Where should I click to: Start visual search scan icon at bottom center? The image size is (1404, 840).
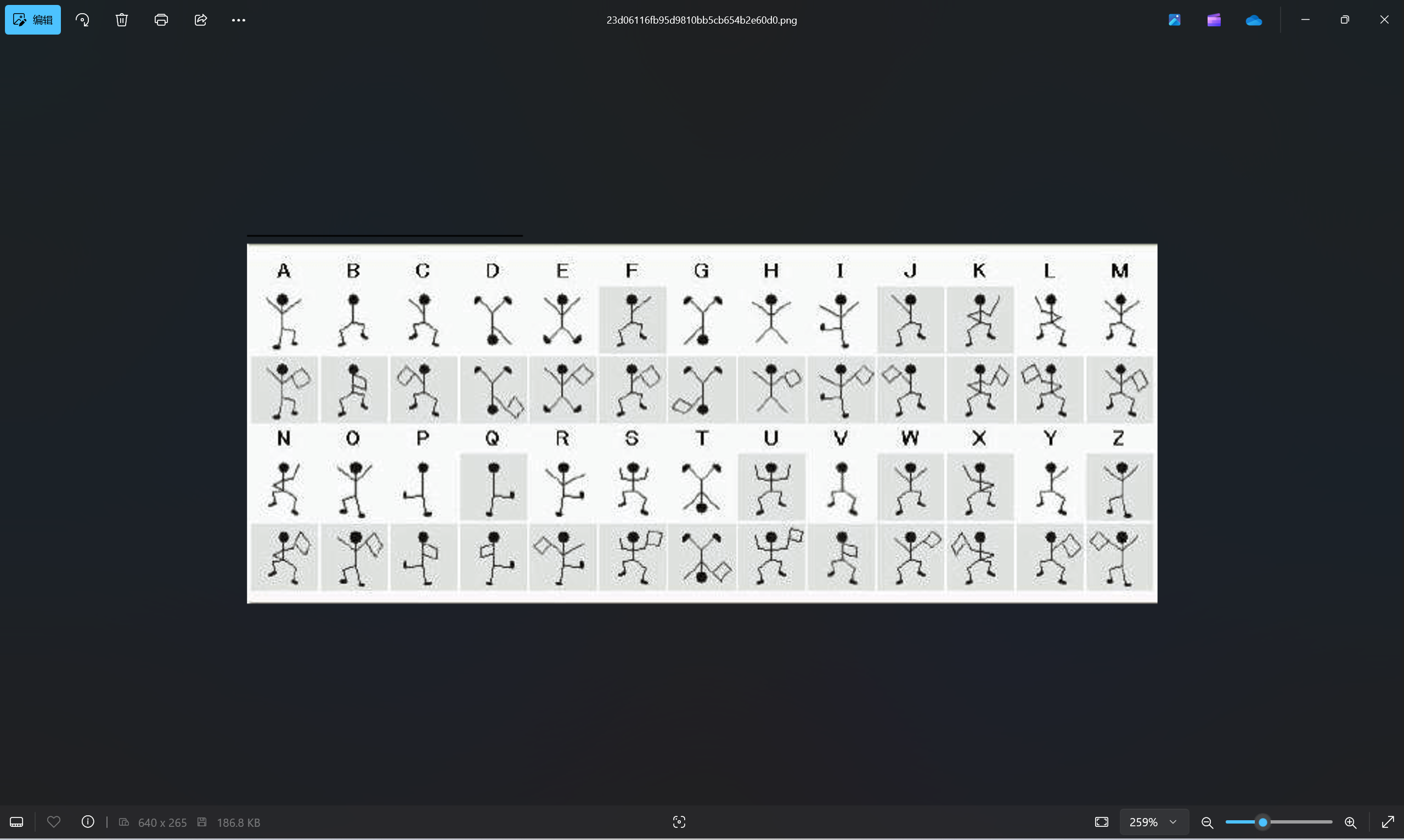pos(679,822)
